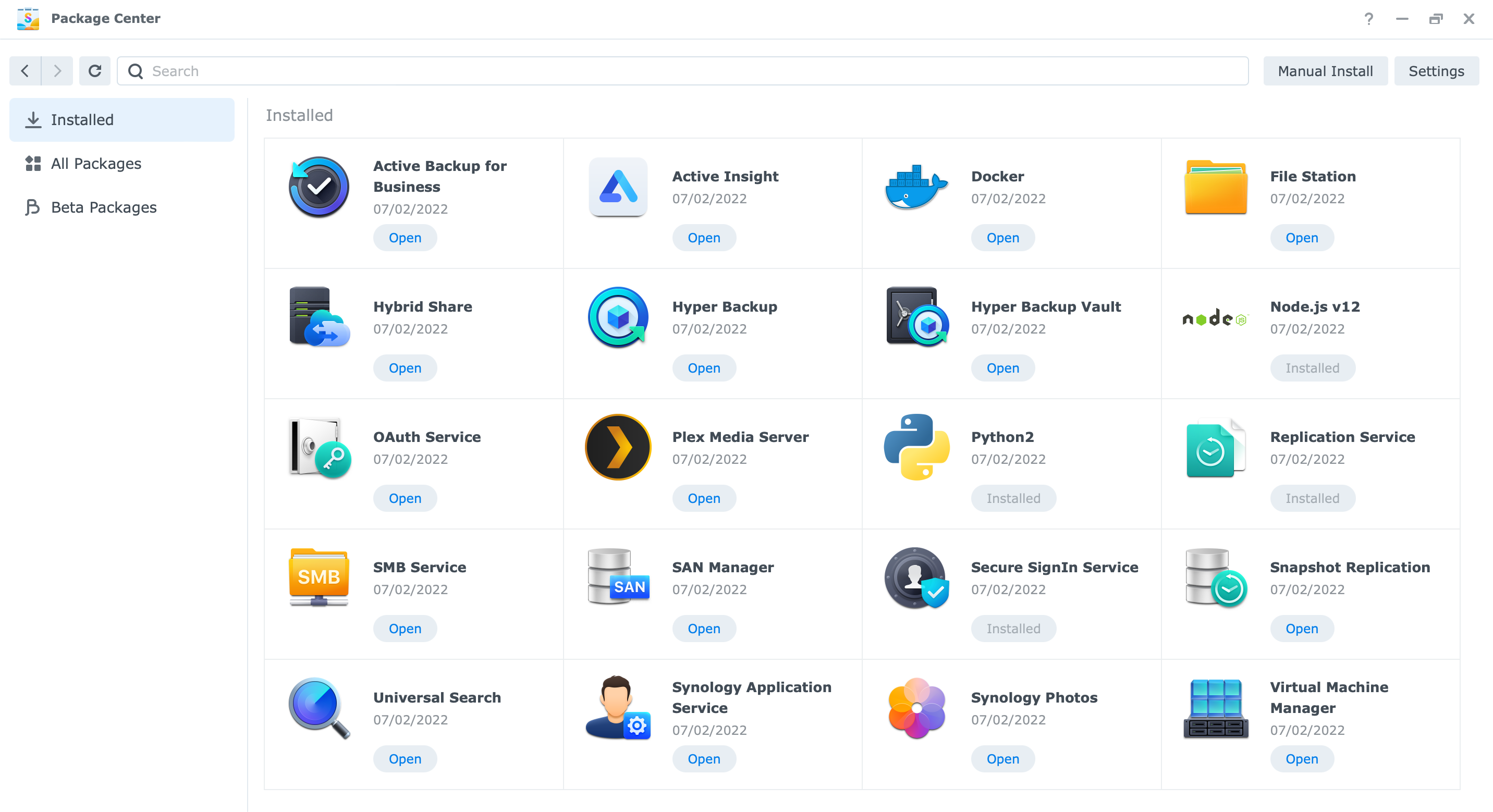Click the Package Center logo in the title bar
The height and width of the screenshot is (812, 1493).
(x=28, y=19)
